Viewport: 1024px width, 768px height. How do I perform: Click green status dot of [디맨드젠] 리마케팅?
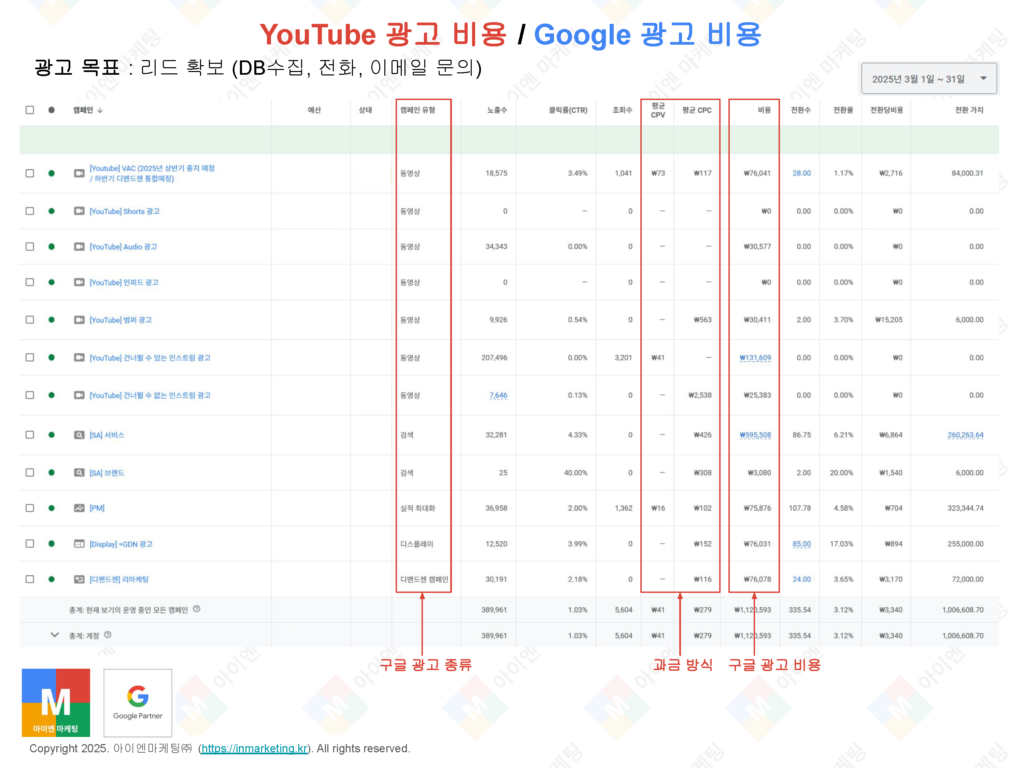tap(52, 579)
